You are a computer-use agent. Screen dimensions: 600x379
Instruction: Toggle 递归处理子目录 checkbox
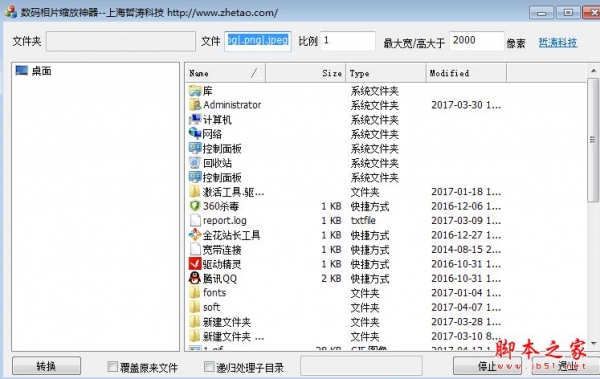pyautogui.click(x=209, y=367)
